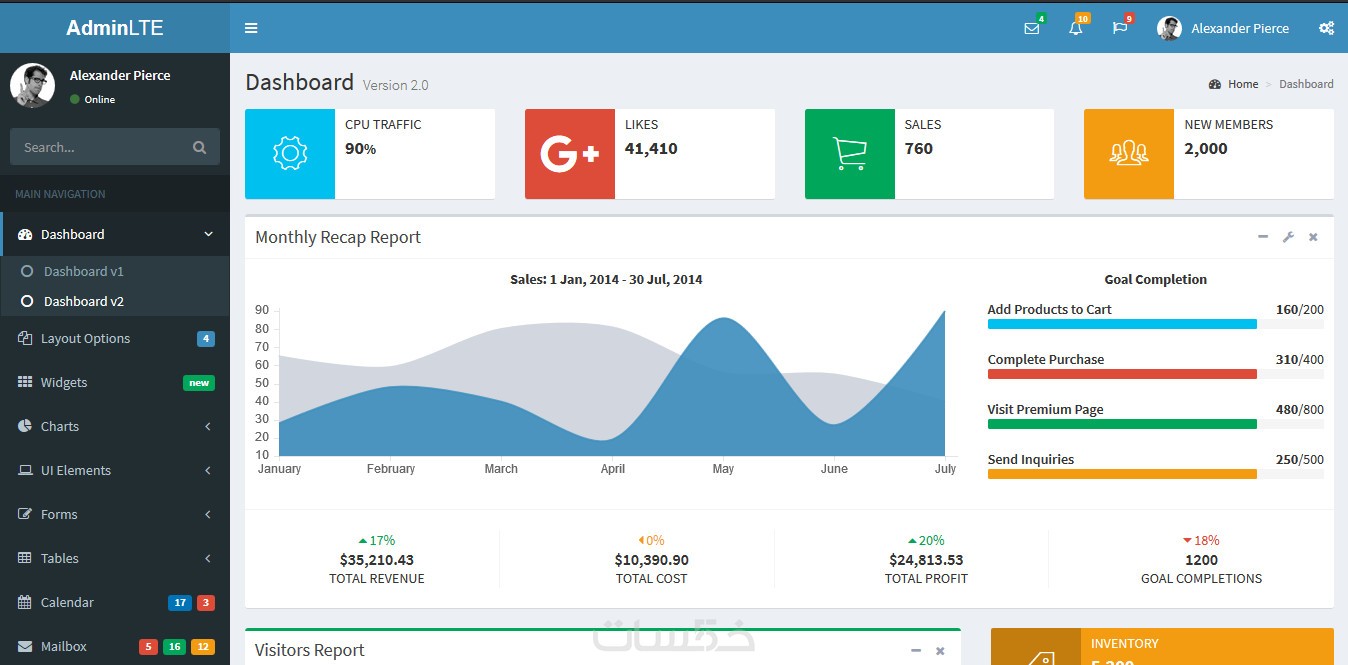Expand the UI Elements sidebar menu
This screenshot has width=1348, height=665.
(115, 470)
